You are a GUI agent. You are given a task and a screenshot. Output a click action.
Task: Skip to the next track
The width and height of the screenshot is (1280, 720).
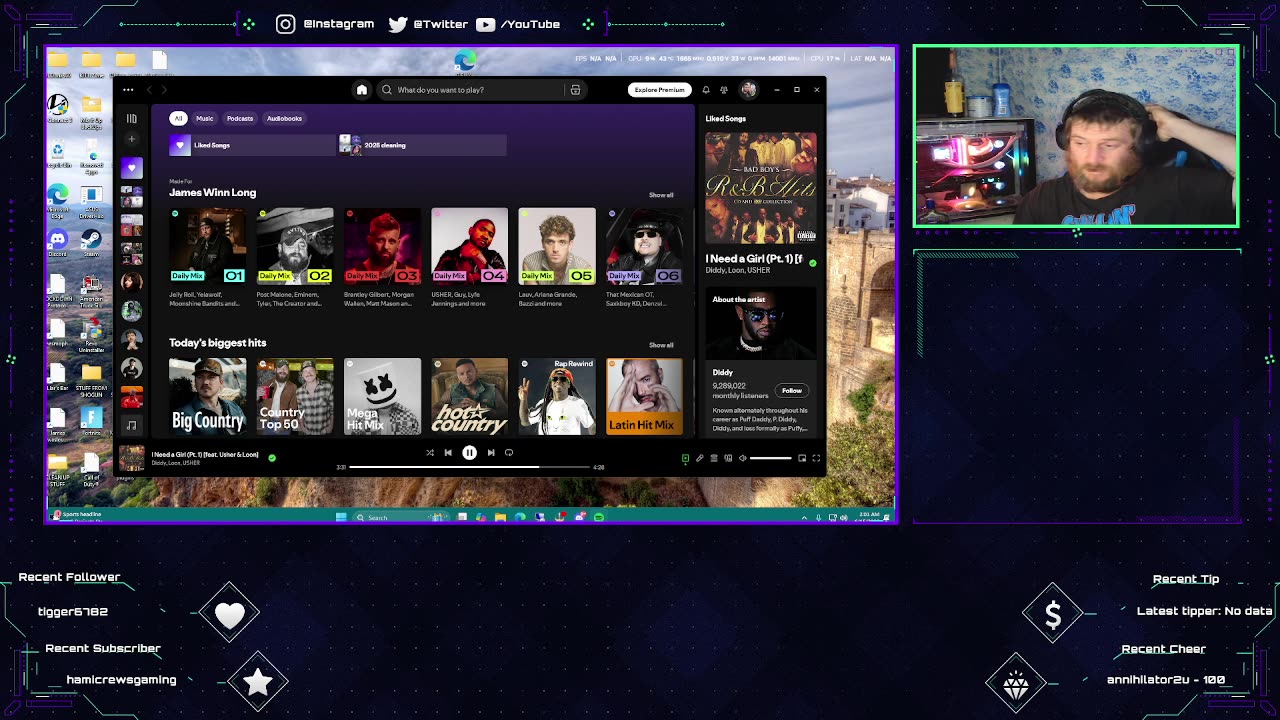tap(491, 453)
